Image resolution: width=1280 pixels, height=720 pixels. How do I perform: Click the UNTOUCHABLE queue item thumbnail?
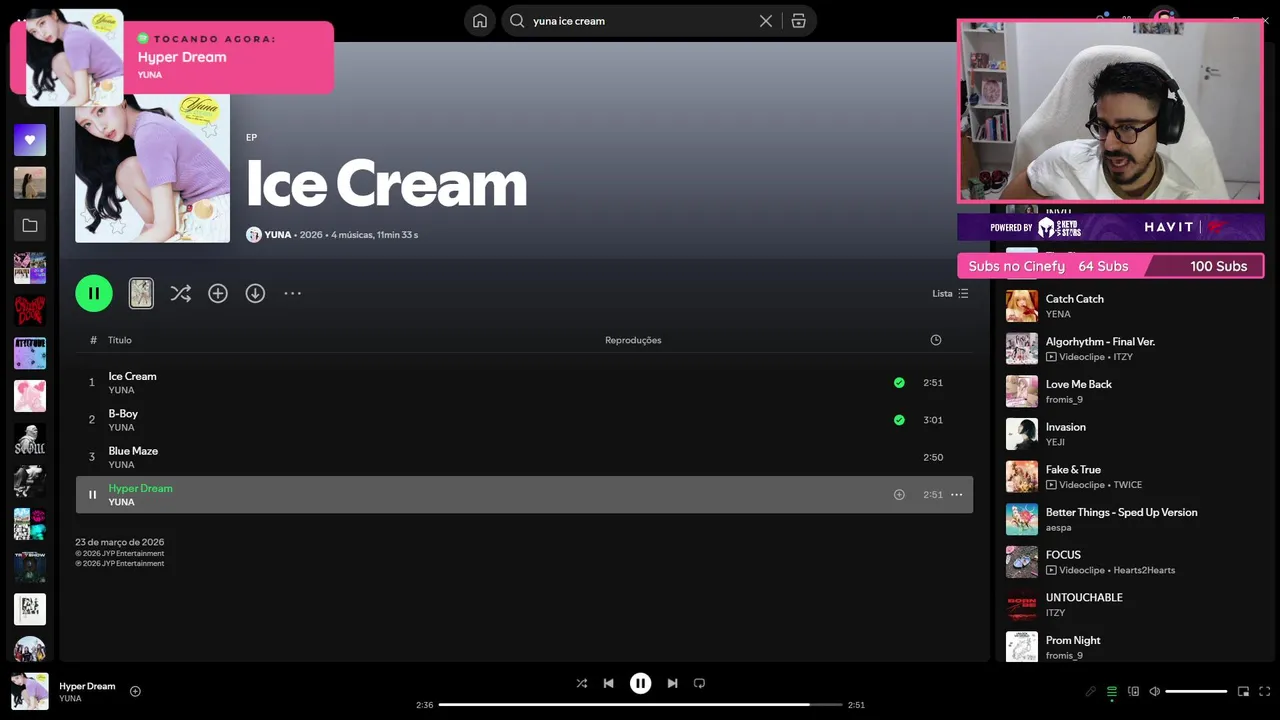[x=1022, y=605]
